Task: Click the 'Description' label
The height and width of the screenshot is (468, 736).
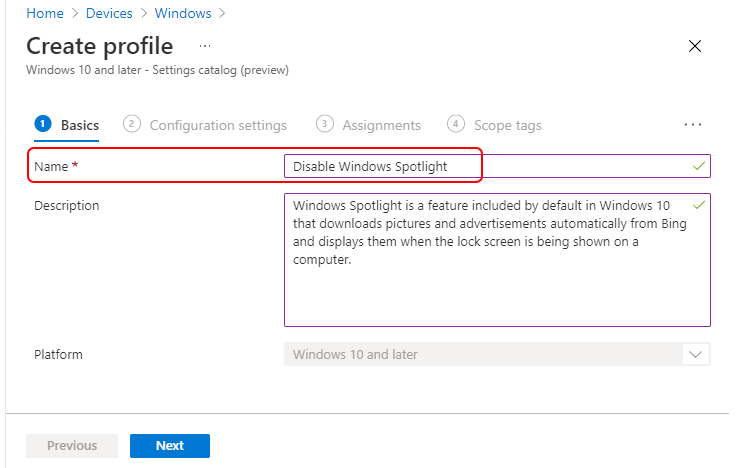Action: (67, 206)
